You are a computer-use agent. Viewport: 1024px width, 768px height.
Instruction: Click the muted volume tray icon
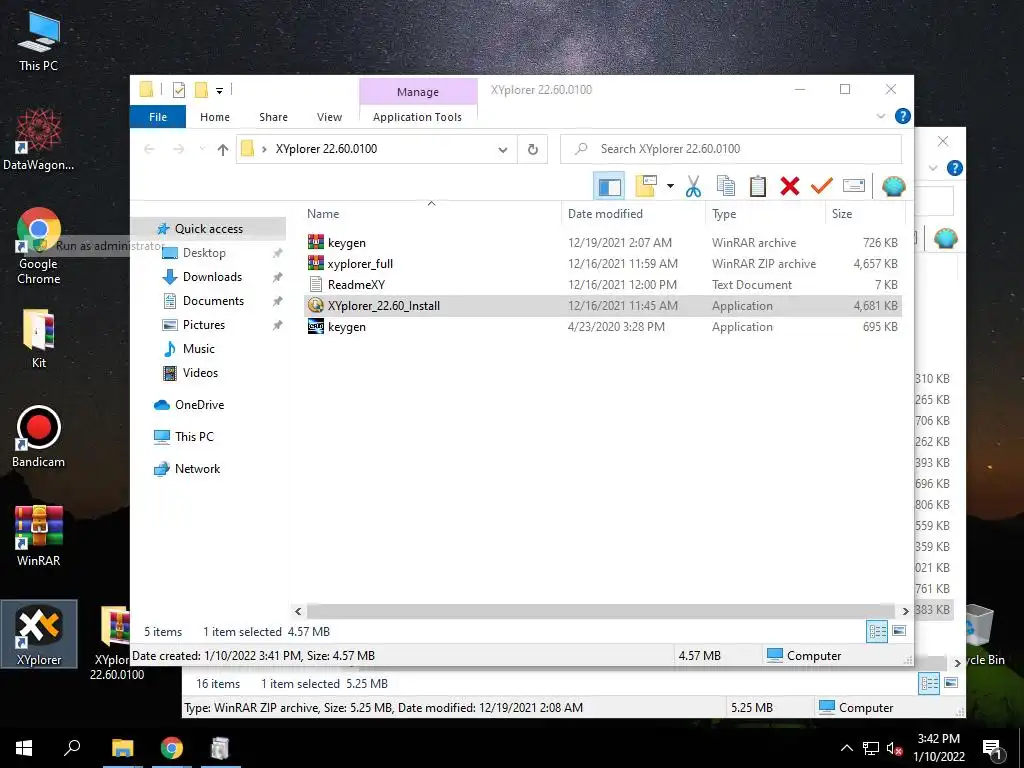click(894, 749)
